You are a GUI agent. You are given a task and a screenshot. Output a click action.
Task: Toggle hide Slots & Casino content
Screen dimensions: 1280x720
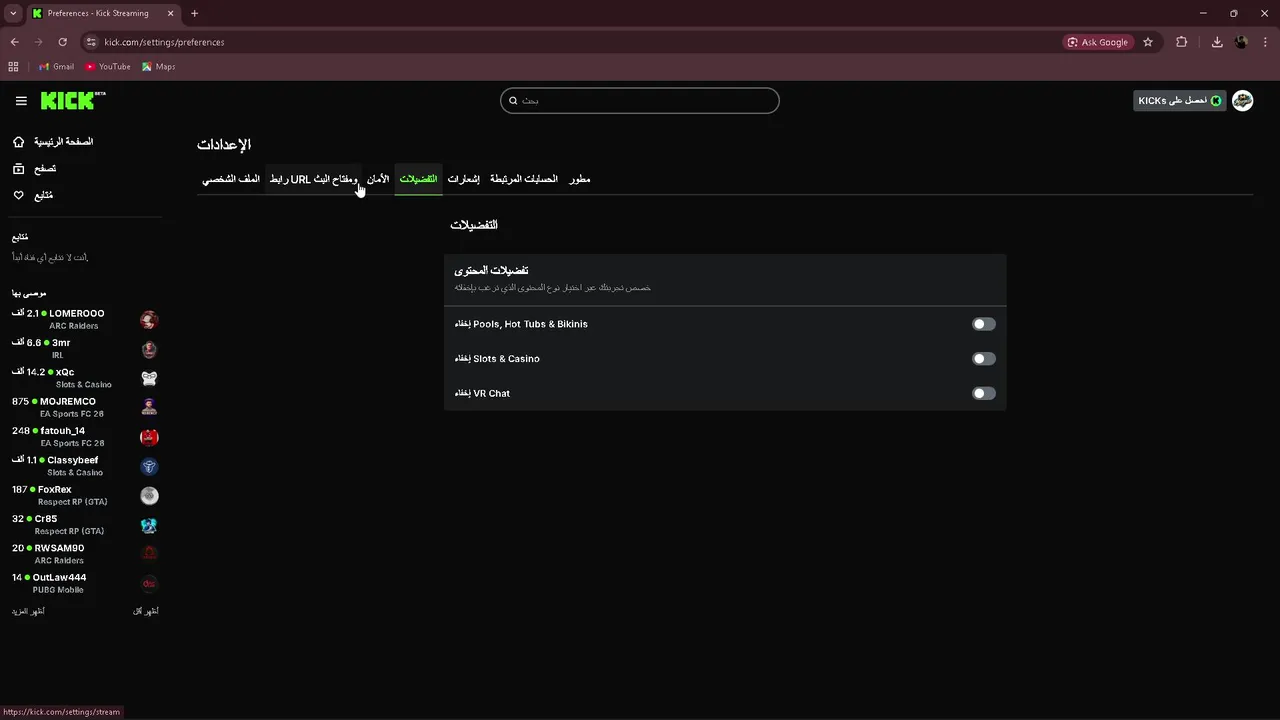984,359
